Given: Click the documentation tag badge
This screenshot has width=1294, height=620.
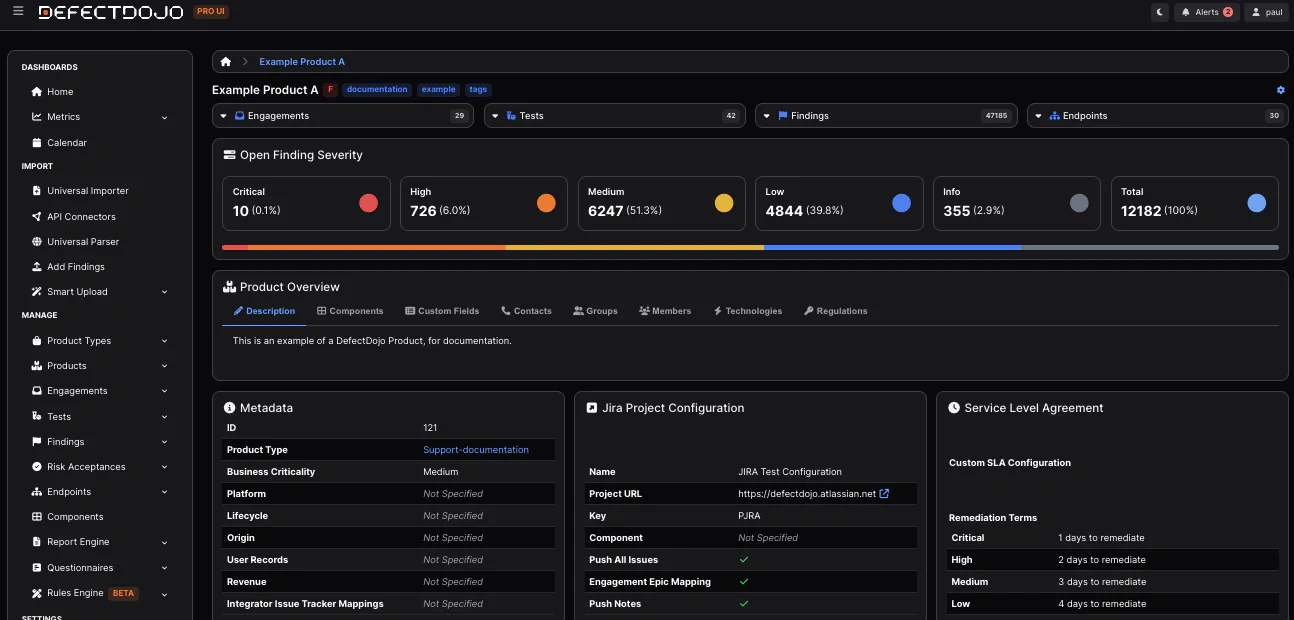Looking at the screenshot, I should tap(377, 90).
